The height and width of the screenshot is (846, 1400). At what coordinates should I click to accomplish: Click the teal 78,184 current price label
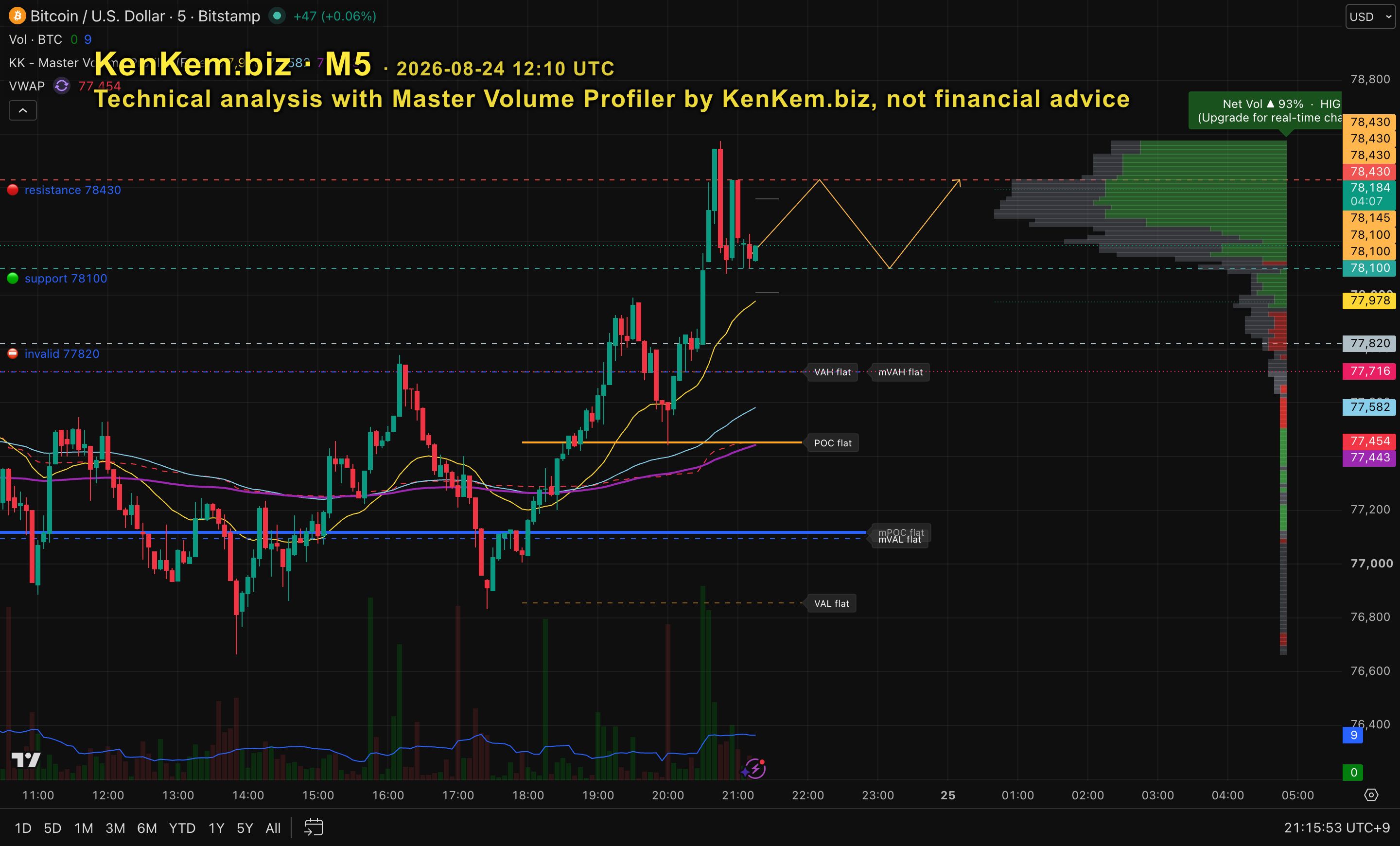point(1369,194)
